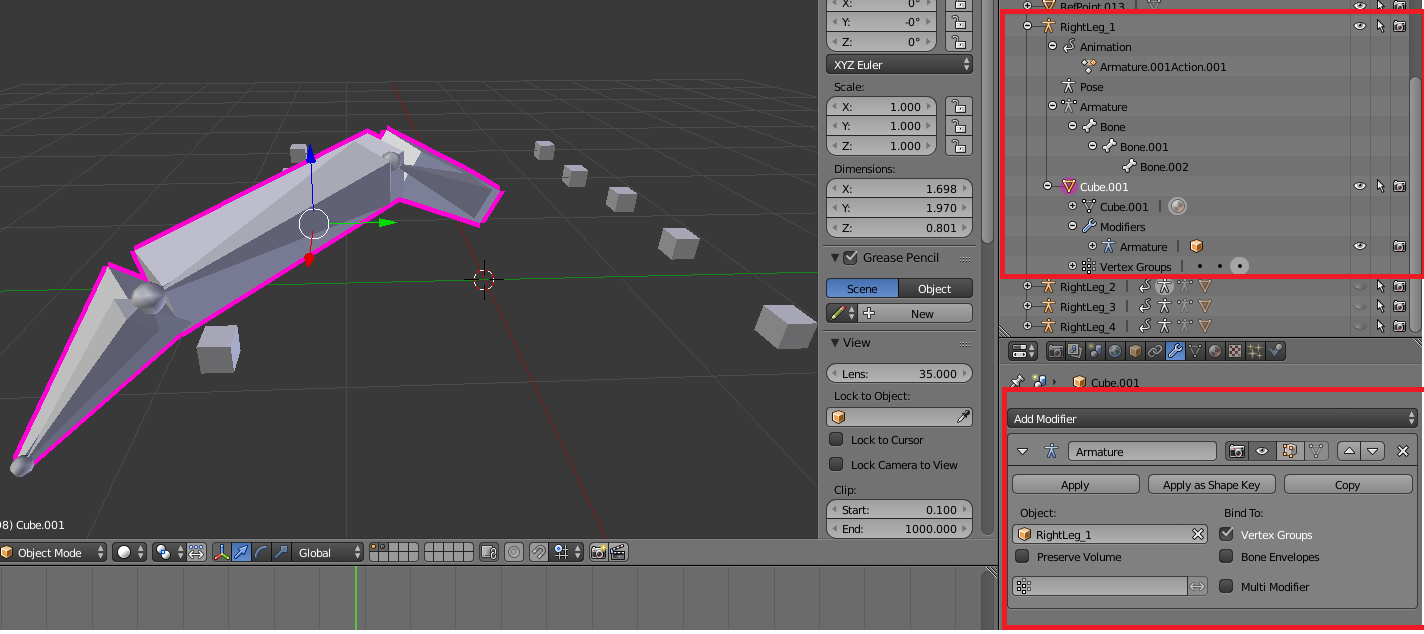Enable Bone Envelopes binding
This screenshot has width=1424, height=634.
[1227, 557]
